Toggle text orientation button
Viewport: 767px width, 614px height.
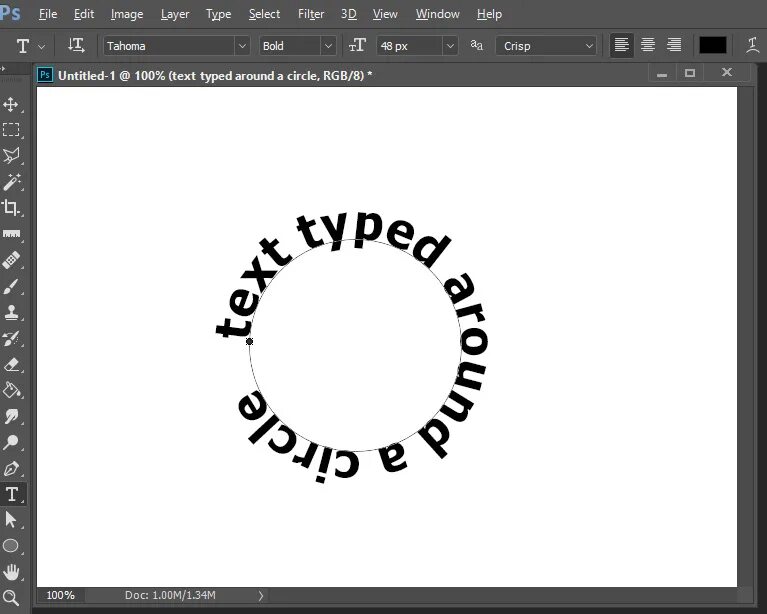76,45
